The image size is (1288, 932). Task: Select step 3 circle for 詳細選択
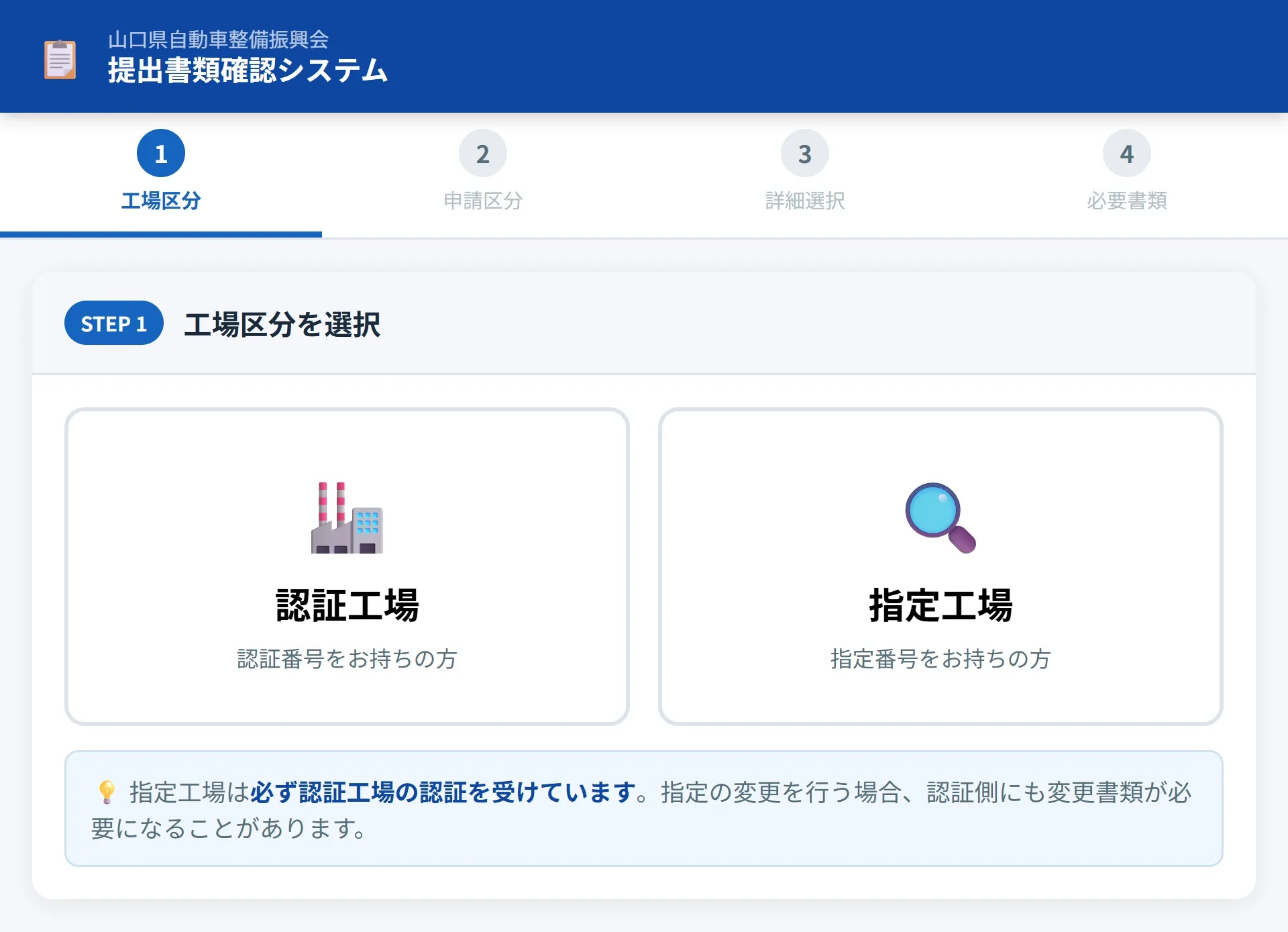click(x=805, y=154)
